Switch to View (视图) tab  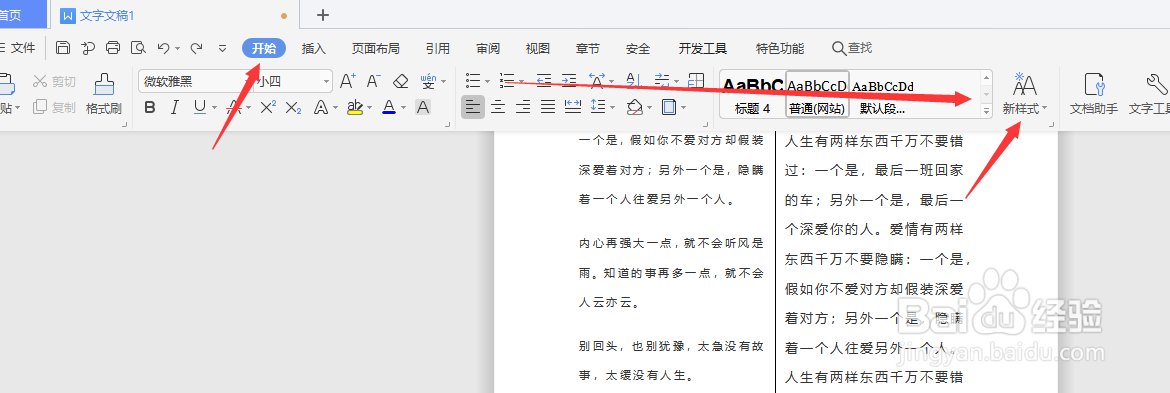537,48
